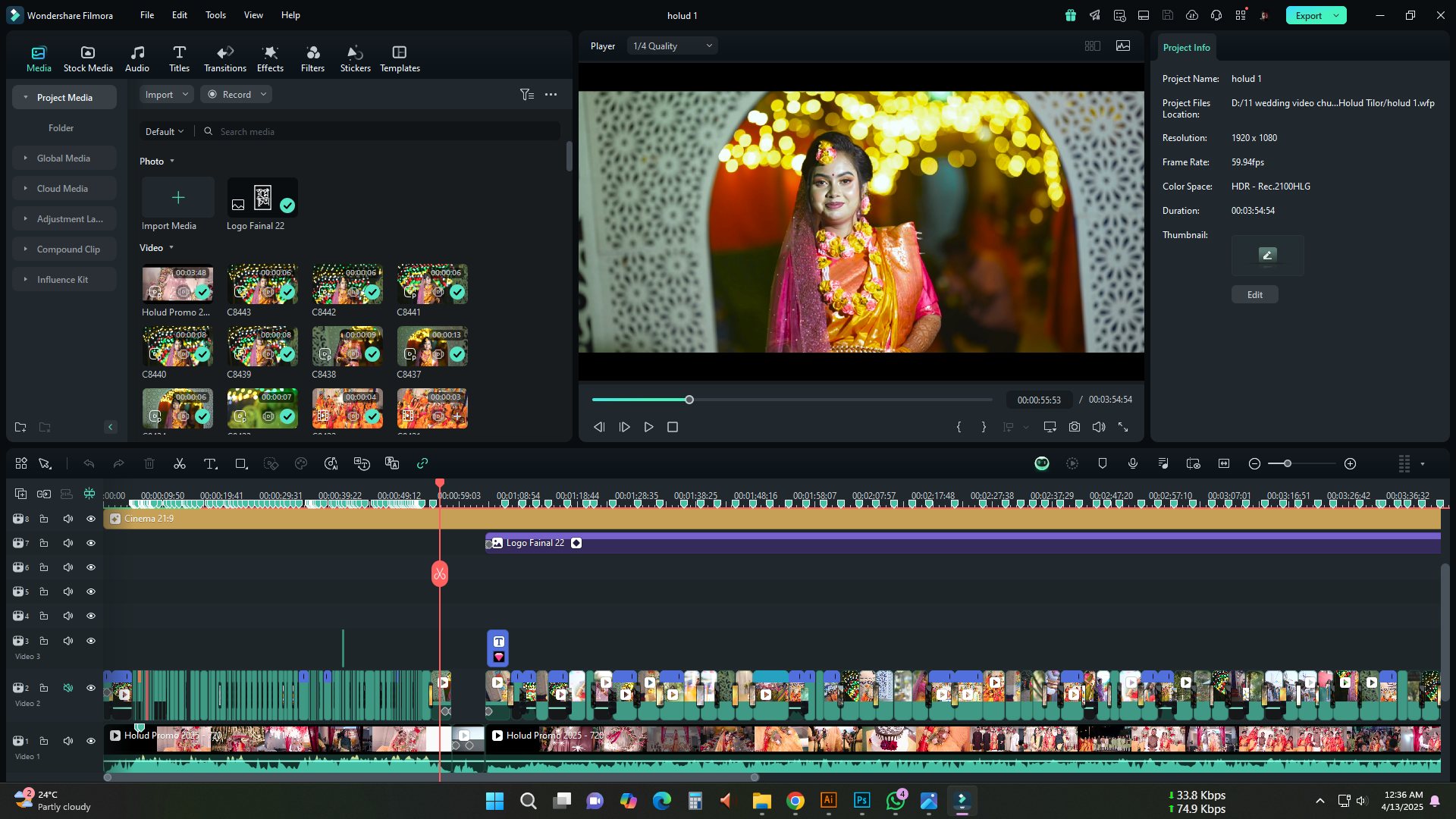This screenshot has width=1456, height=819.
Task: Open the Export dropdown arrow
Action: 1336,15
